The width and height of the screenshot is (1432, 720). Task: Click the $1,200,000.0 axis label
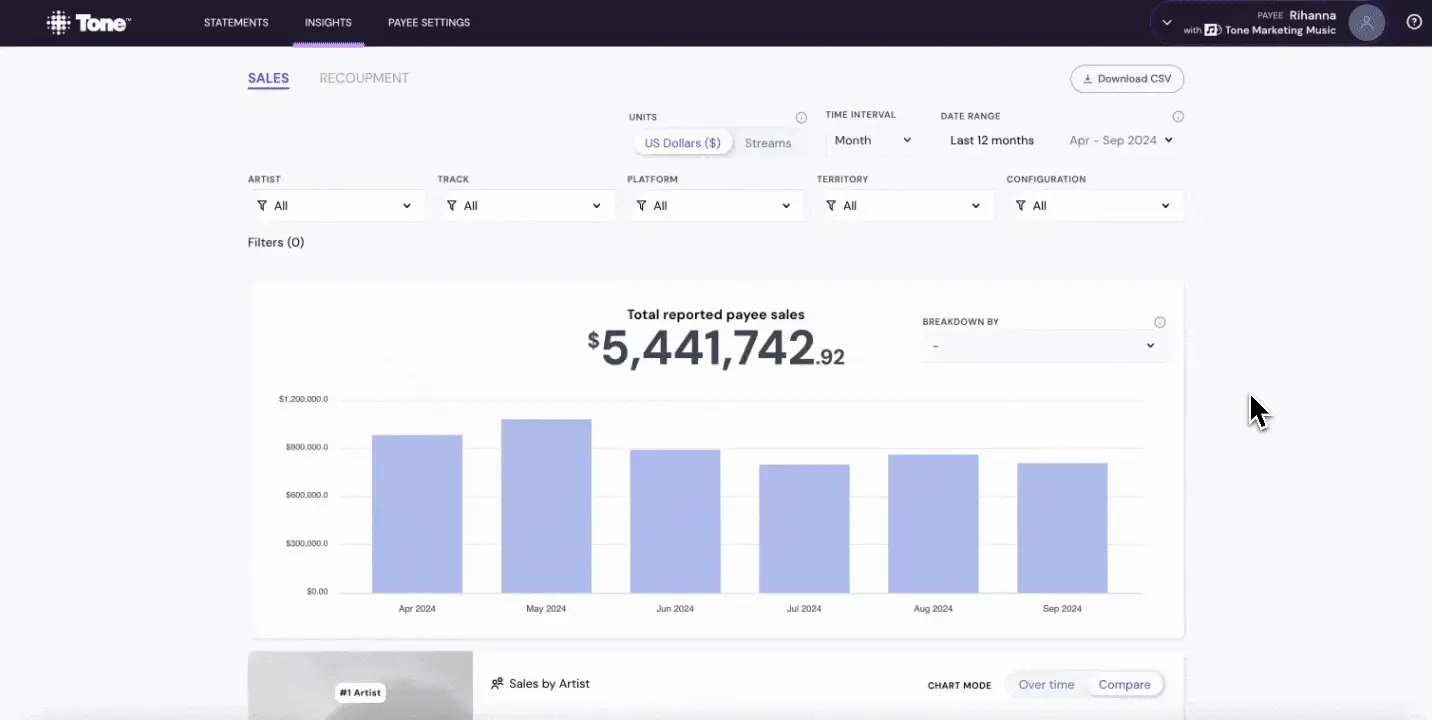tap(303, 399)
